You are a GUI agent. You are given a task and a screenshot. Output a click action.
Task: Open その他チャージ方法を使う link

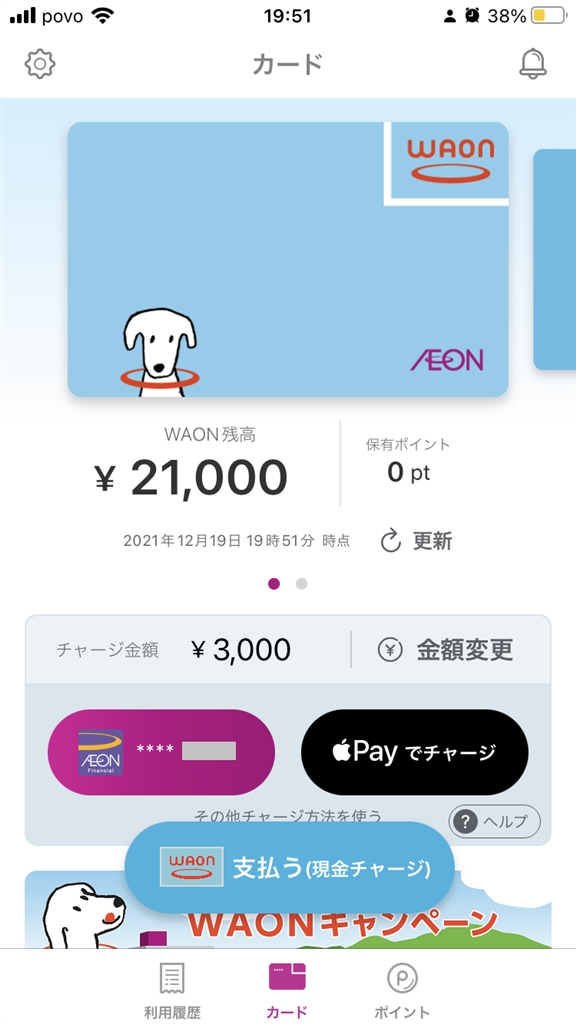coord(288,815)
